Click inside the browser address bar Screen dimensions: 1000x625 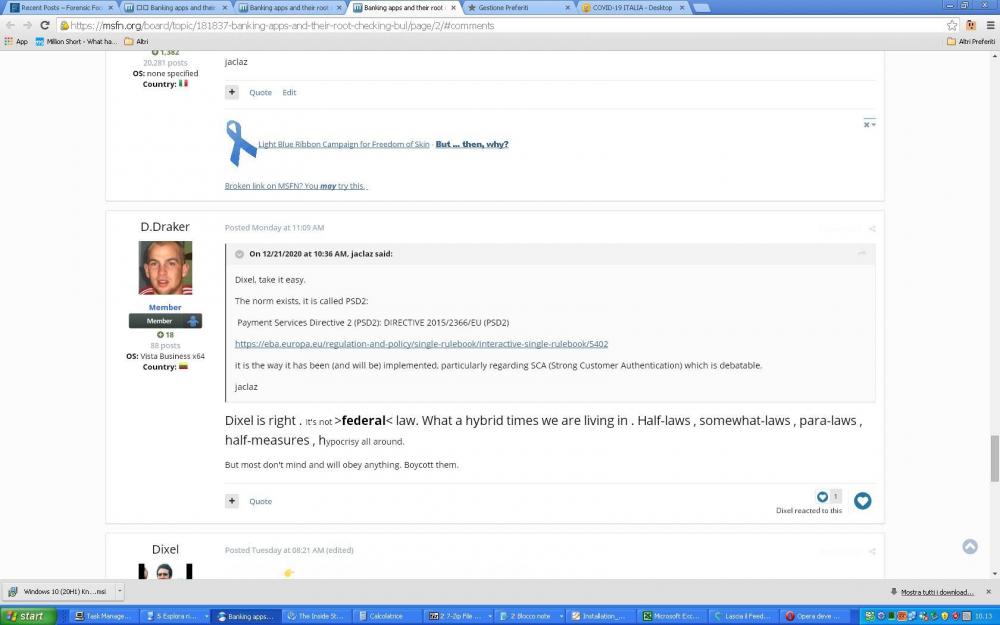coord(400,26)
